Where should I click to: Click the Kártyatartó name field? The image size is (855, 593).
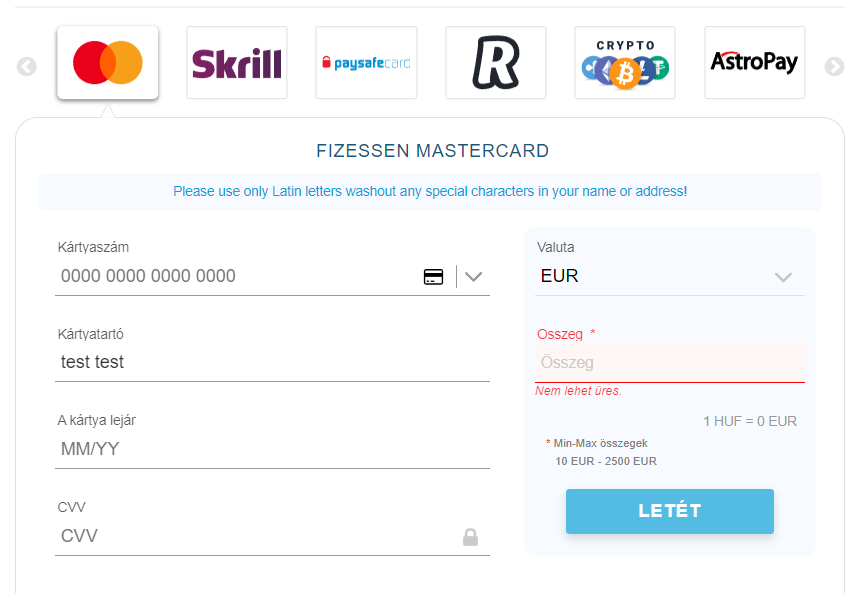[x=273, y=362]
